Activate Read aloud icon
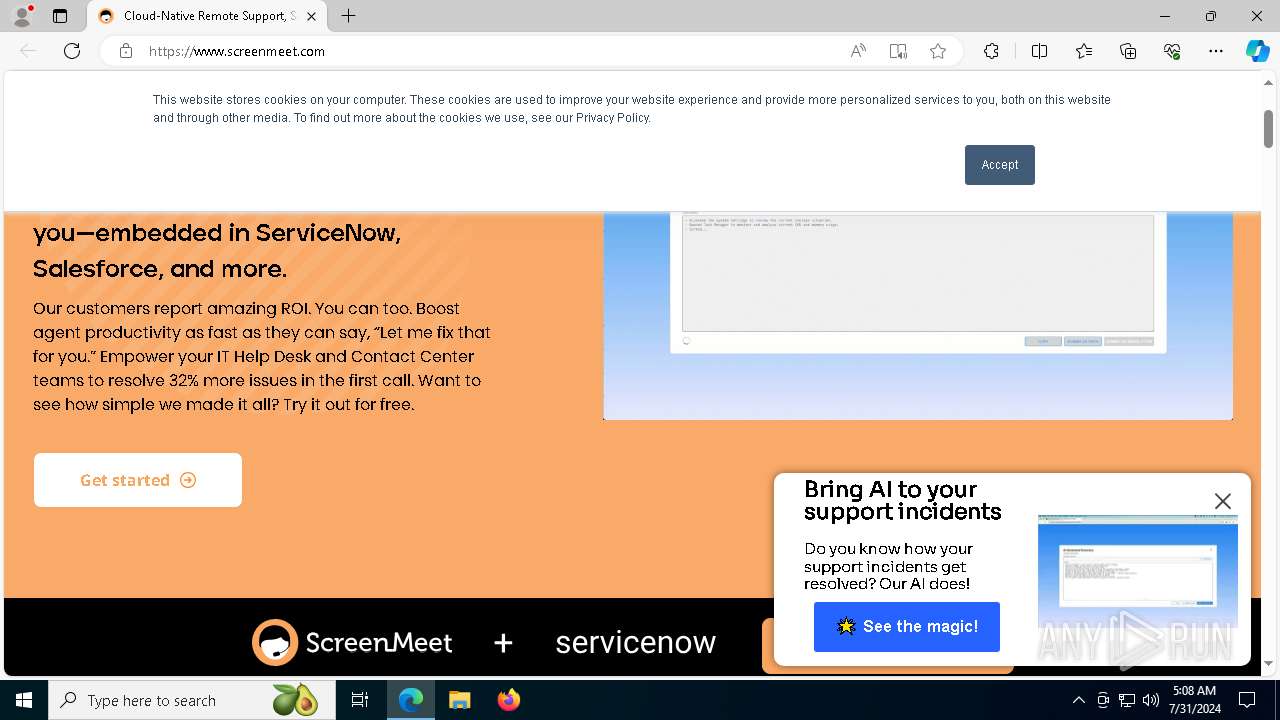The width and height of the screenshot is (1280, 720). (x=858, y=51)
